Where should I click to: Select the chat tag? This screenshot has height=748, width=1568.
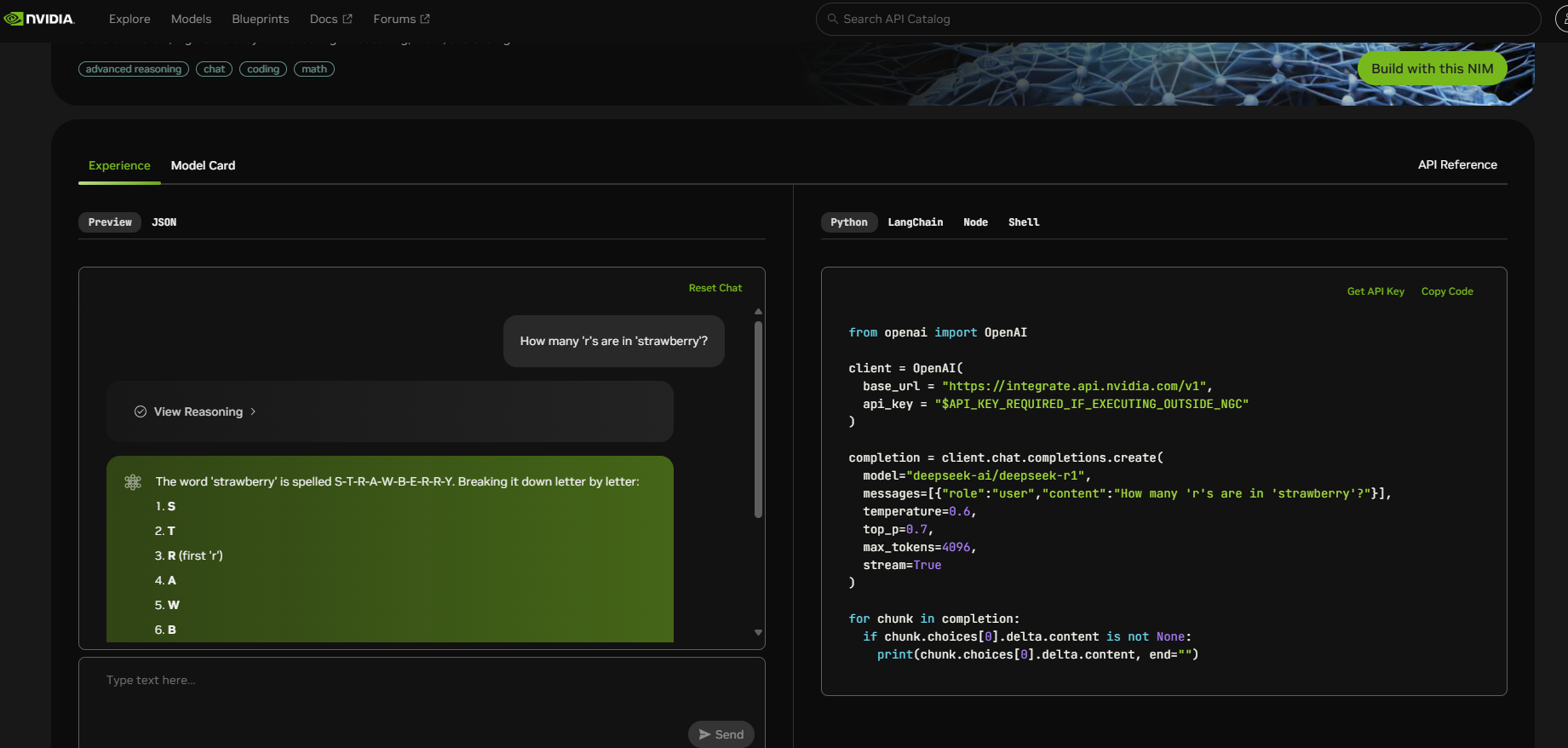(x=215, y=69)
